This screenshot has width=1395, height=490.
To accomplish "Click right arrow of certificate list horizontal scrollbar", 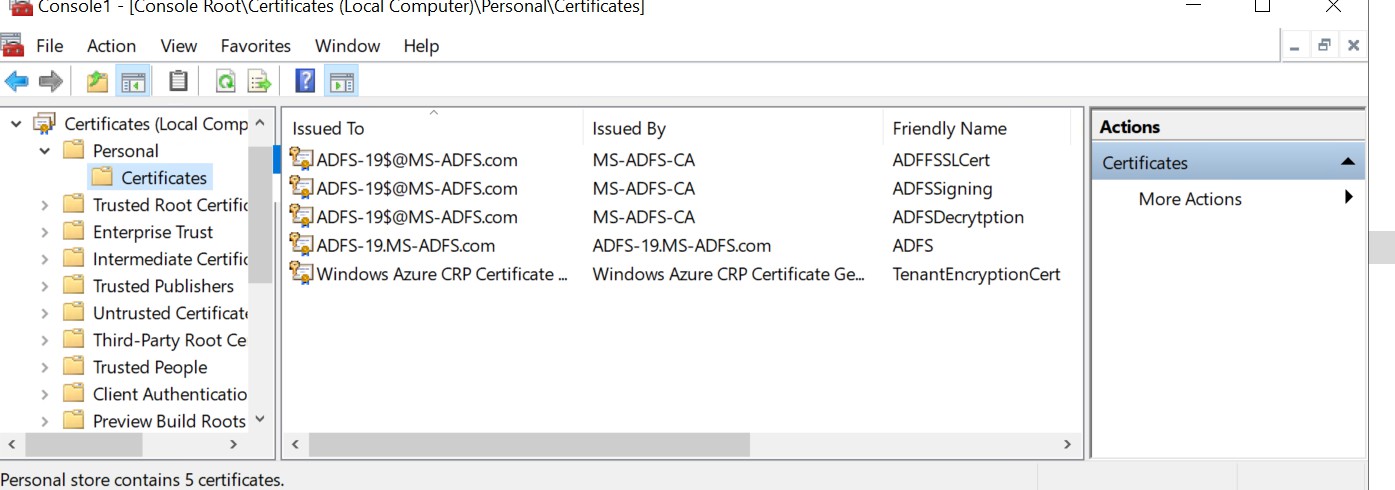I will (1067, 444).
